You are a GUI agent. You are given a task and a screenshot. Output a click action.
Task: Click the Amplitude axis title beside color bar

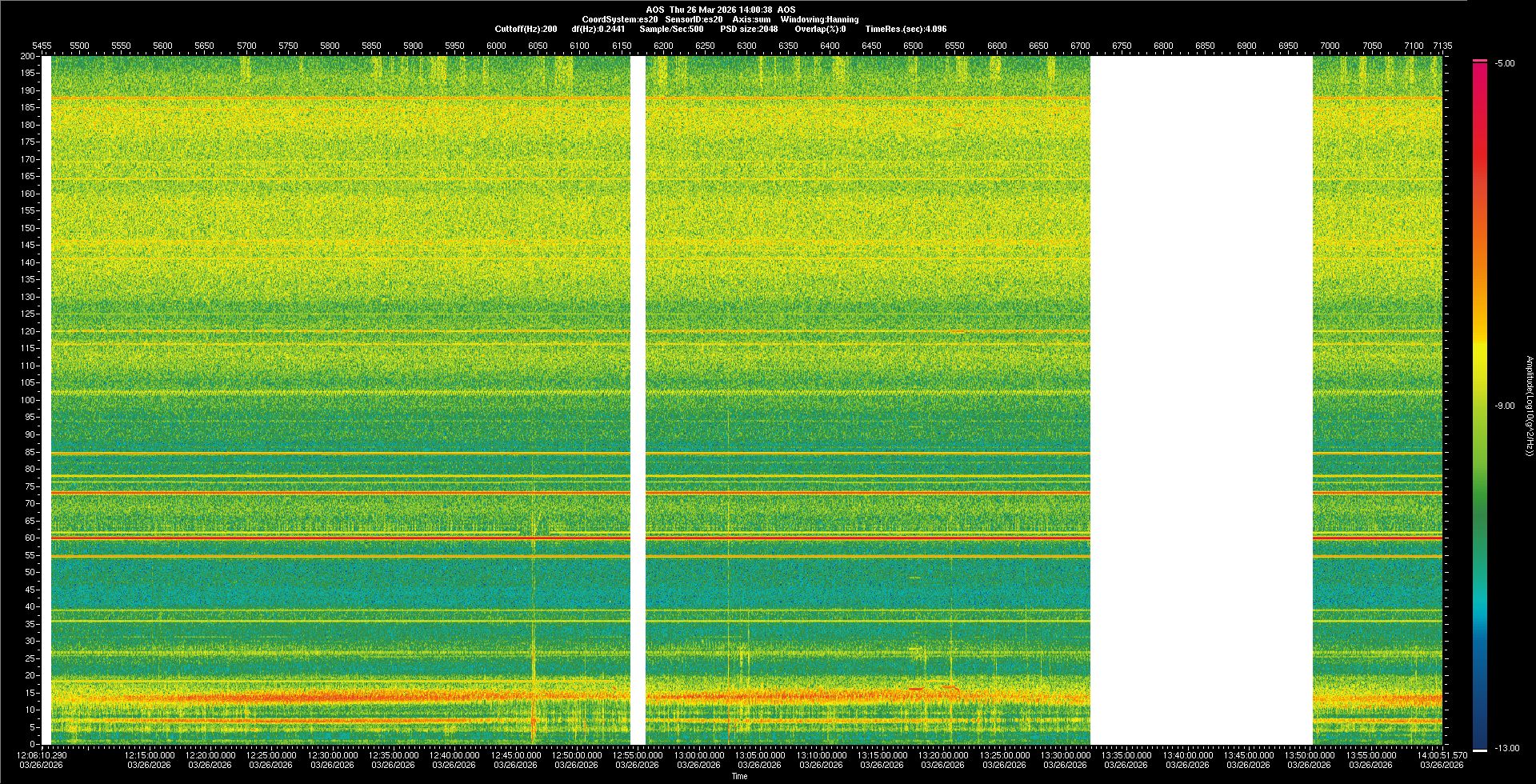(1529, 406)
